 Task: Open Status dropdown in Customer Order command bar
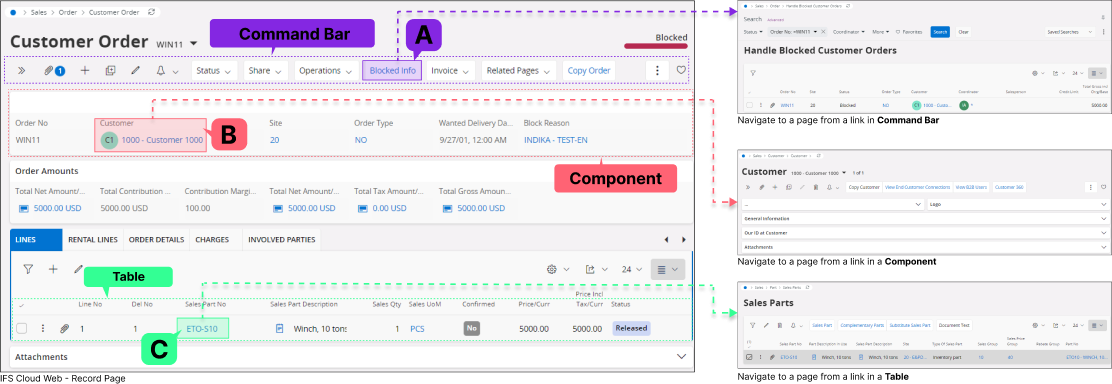(x=213, y=71)
